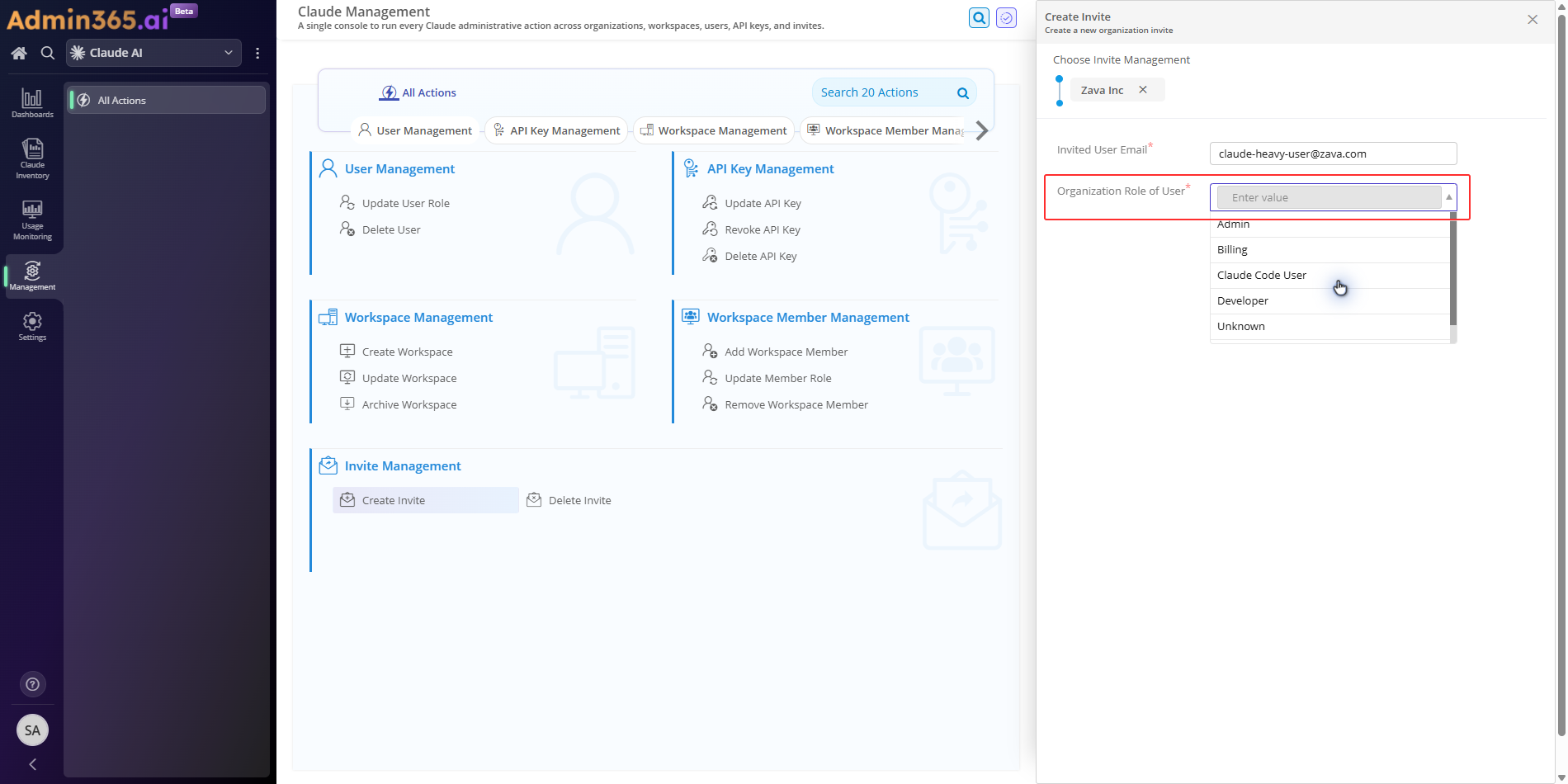The width and height of the screenshot is (1568, 784).
Task: Click the blue search button in page header
Action: pos(979,17)
